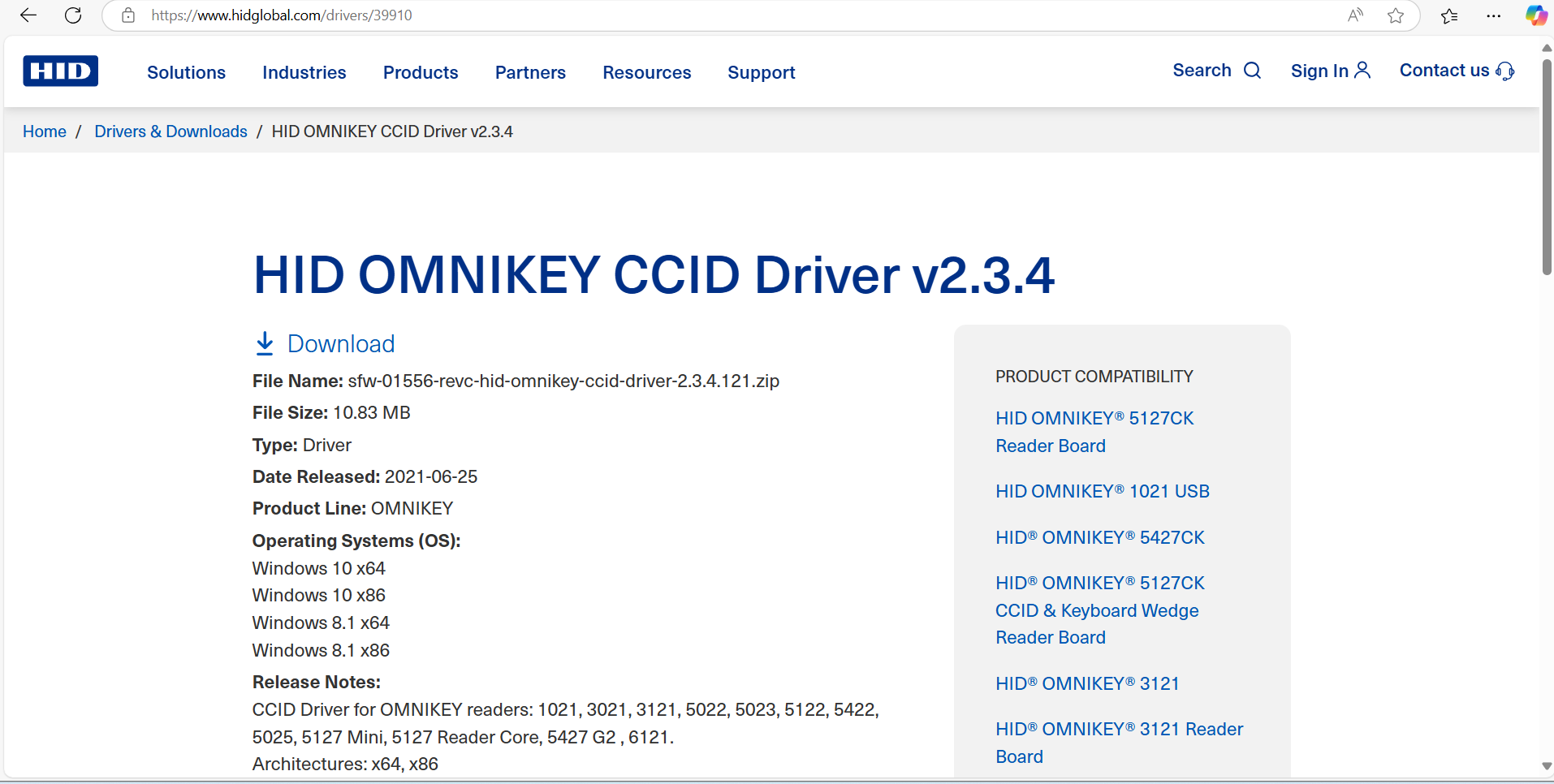
Task: Expand the Industries menu
Action: coord(304,72)
